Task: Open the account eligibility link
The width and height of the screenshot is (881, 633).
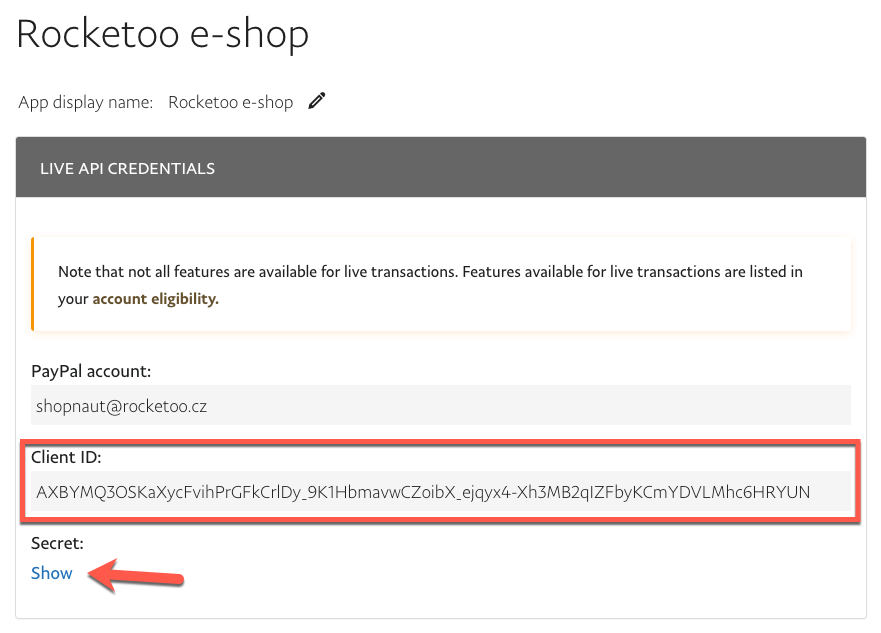Action: tap(155, 298)
